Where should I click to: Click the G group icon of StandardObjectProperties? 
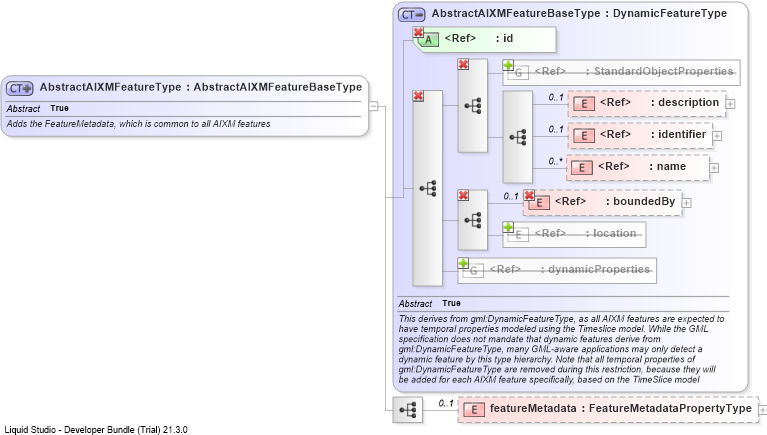(x=519, y=73)
